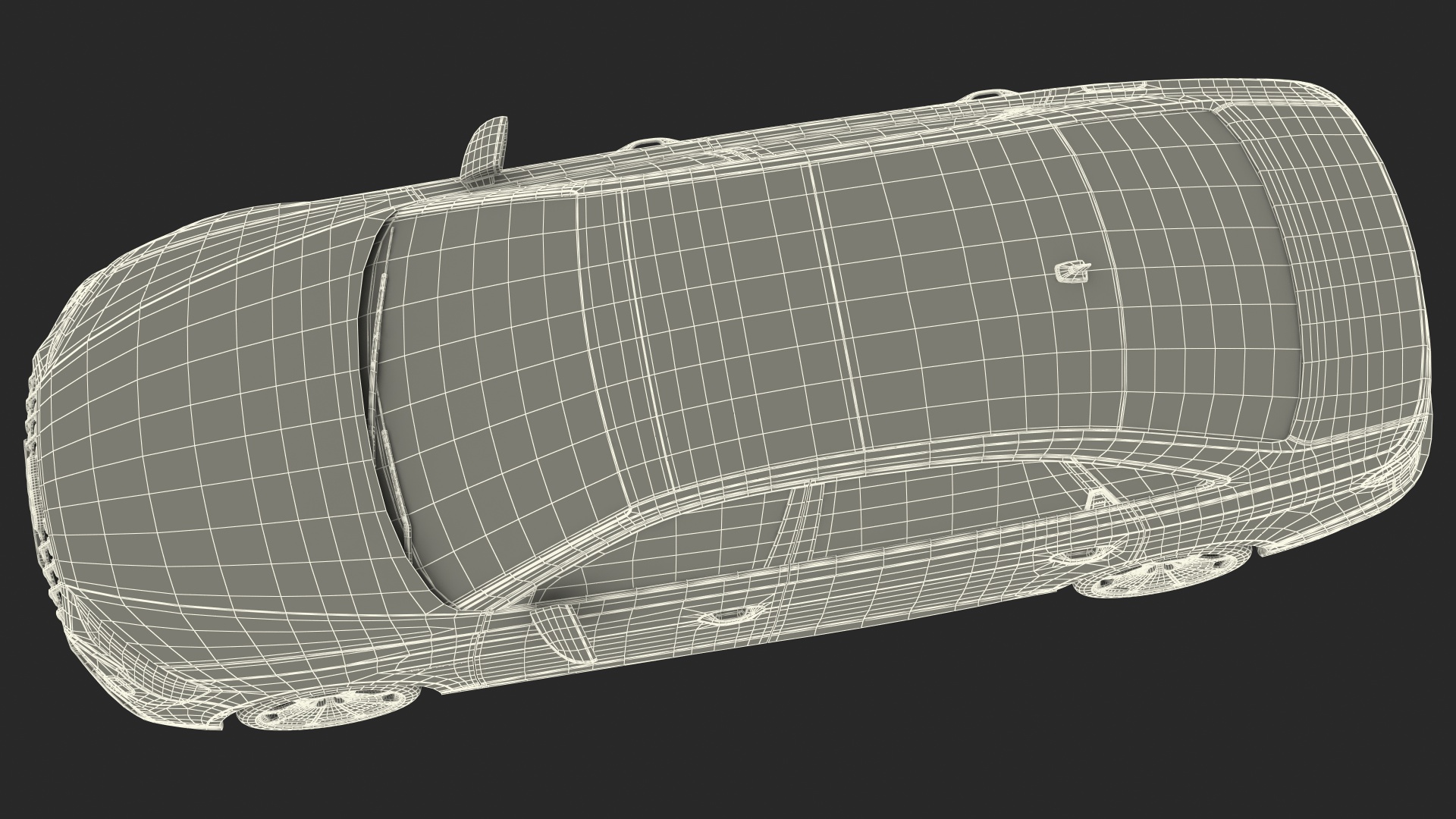1456x819 pixels.
Task: Select the near-side front door handle
Action: pyautogui.click(x=730, y=615)
